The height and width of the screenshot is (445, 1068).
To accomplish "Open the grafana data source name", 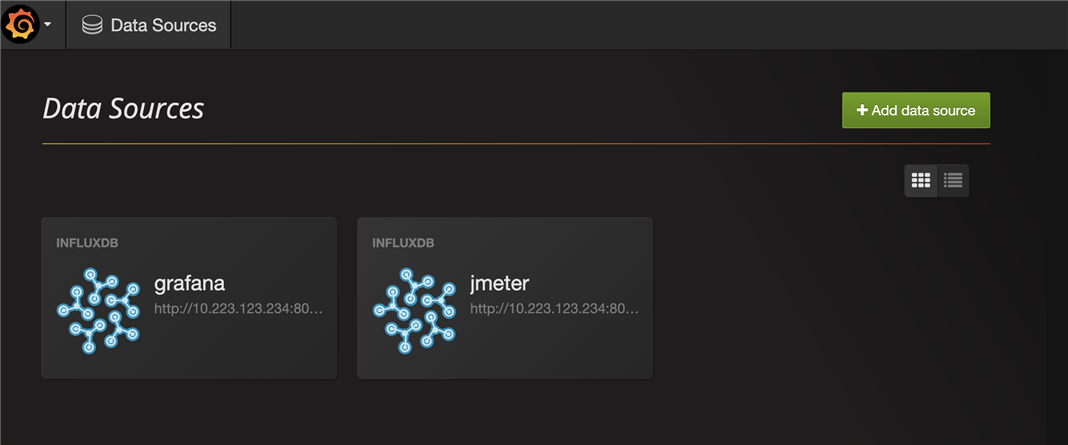I will point(189,284).
